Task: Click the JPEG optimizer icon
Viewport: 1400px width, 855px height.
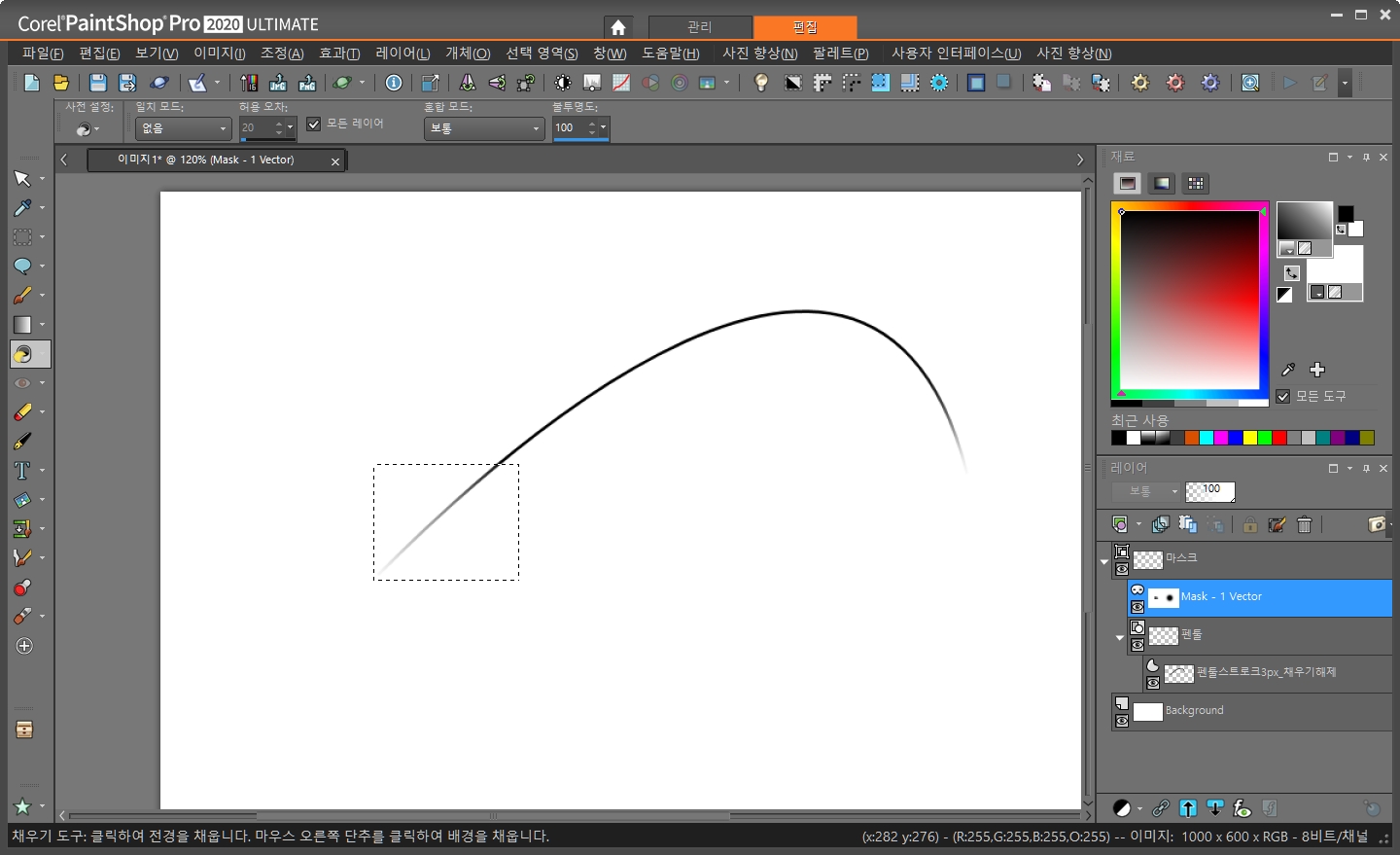Action: pos(278,83)
